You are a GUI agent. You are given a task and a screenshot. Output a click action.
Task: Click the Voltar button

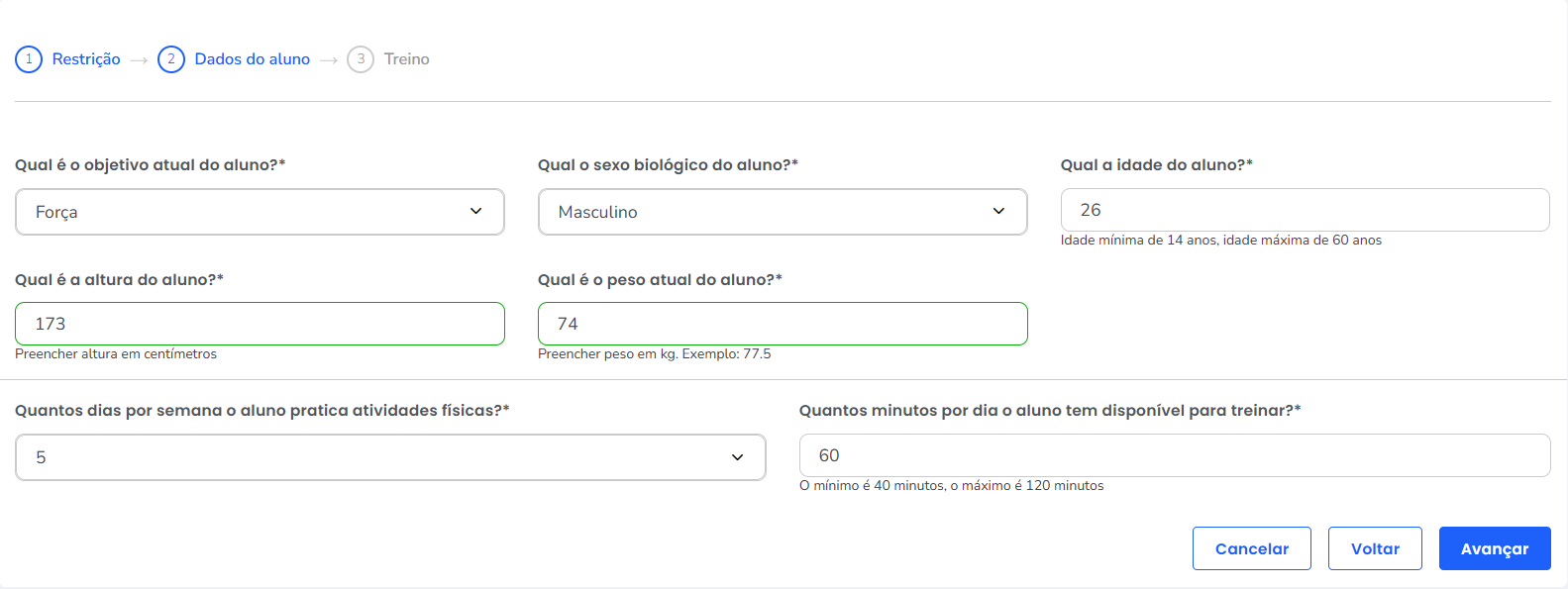[1375, 548]
